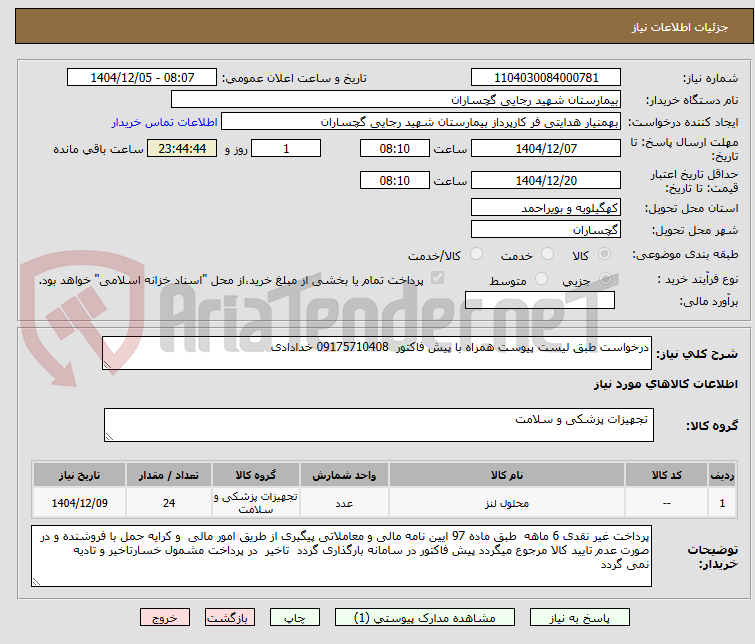
Task: Click the گروه کالا text area
Action: click(x=378, y=425)
